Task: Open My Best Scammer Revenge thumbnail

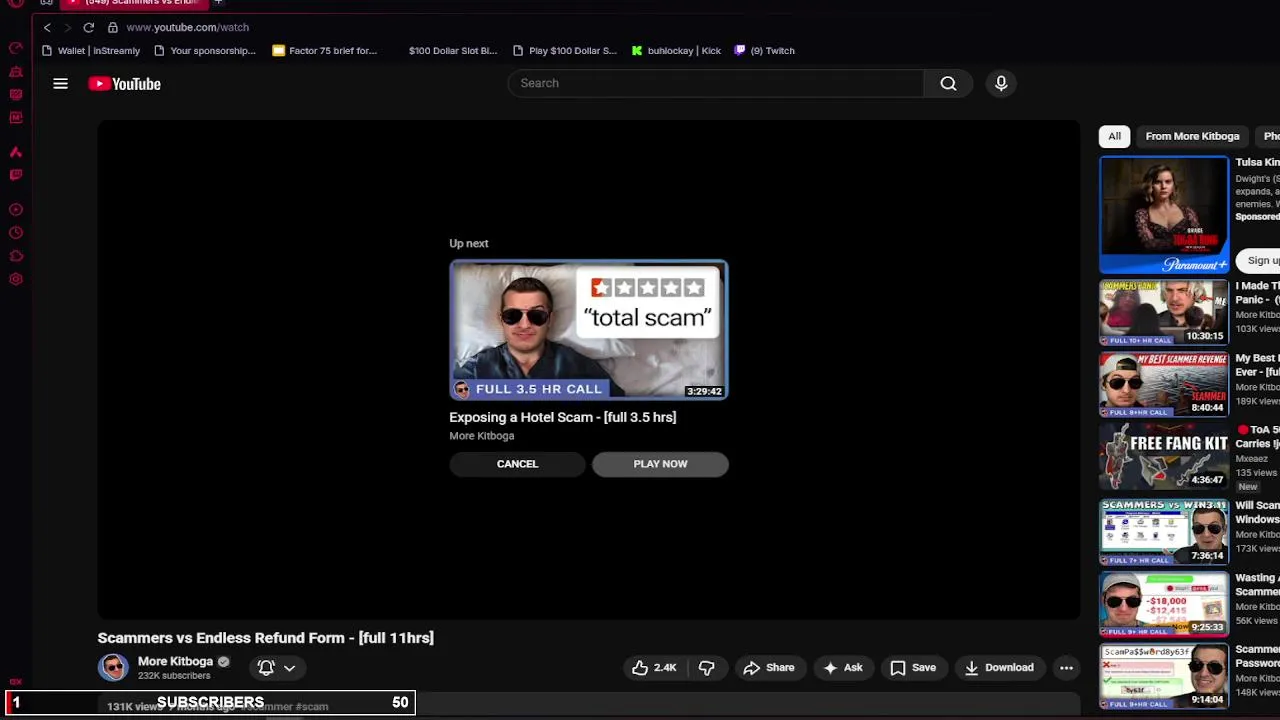Action: 1164,384
